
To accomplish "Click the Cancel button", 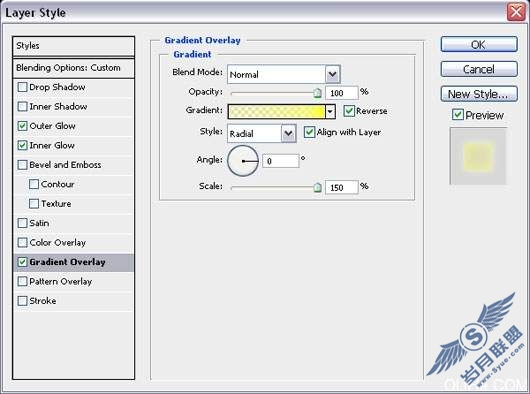I will [479, 69].
